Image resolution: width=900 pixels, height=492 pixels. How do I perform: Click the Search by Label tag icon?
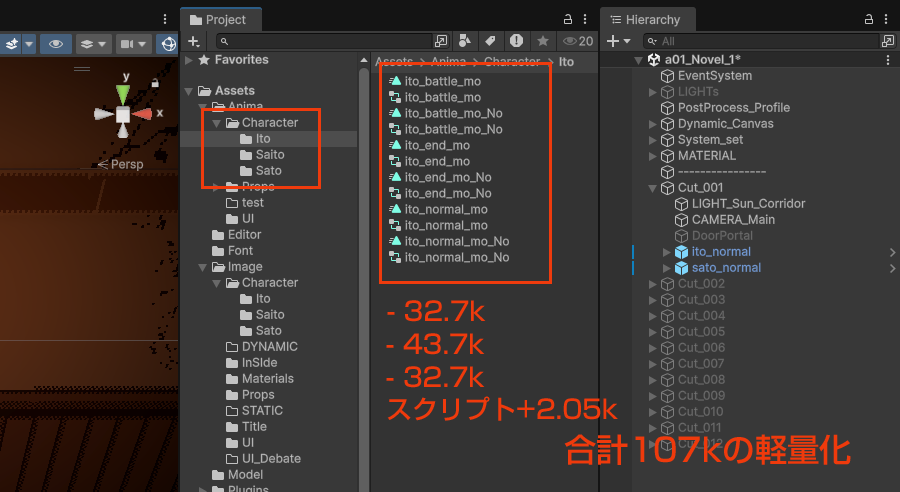[490, 41]
